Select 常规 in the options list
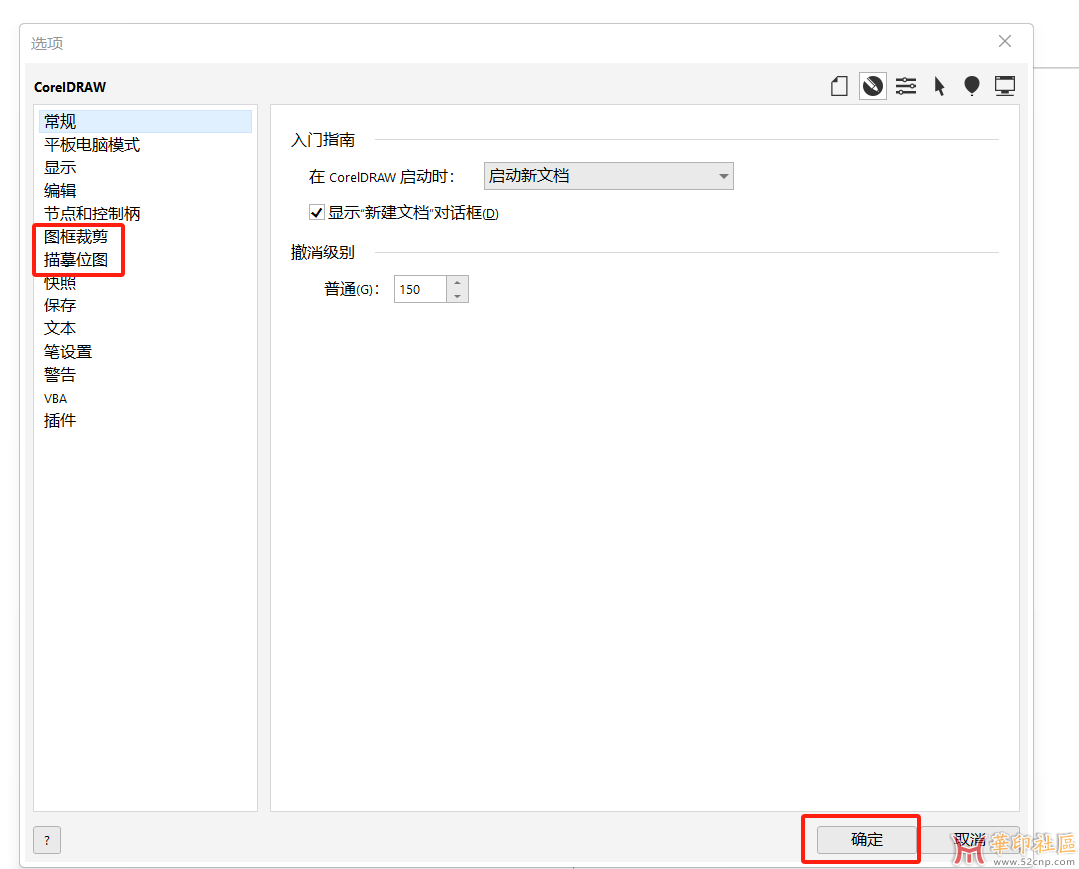 145,122
